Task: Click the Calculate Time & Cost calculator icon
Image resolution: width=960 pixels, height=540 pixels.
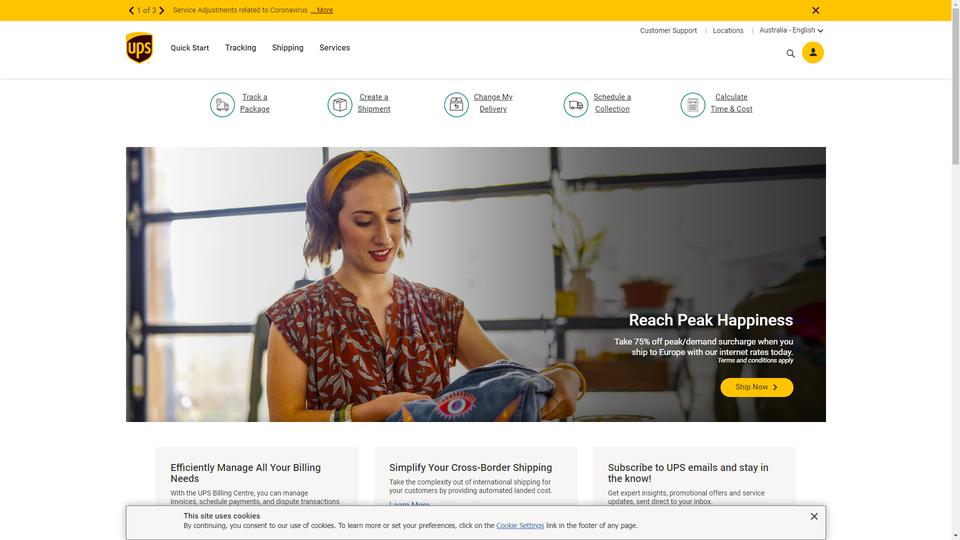Action: (692, 105)
